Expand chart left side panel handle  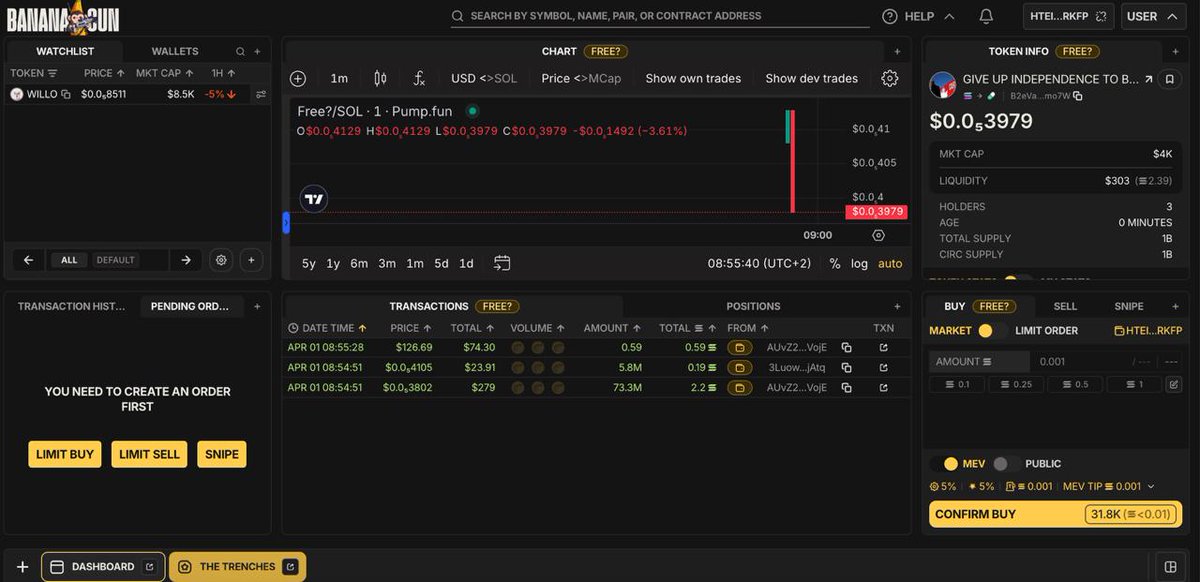pos(286,223)
